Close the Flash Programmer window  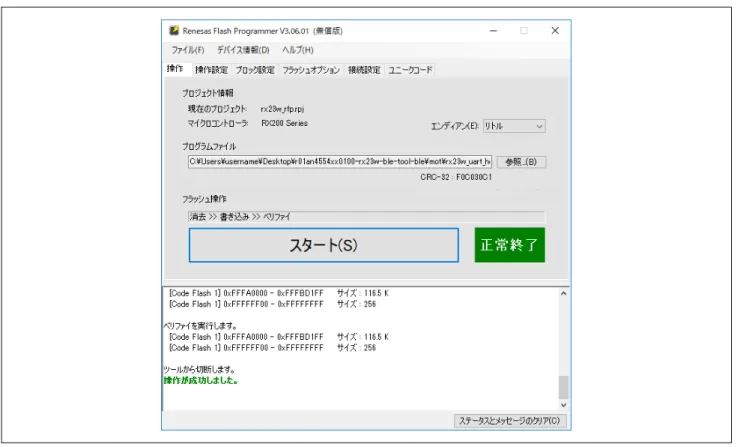click(x=555, y=31)
